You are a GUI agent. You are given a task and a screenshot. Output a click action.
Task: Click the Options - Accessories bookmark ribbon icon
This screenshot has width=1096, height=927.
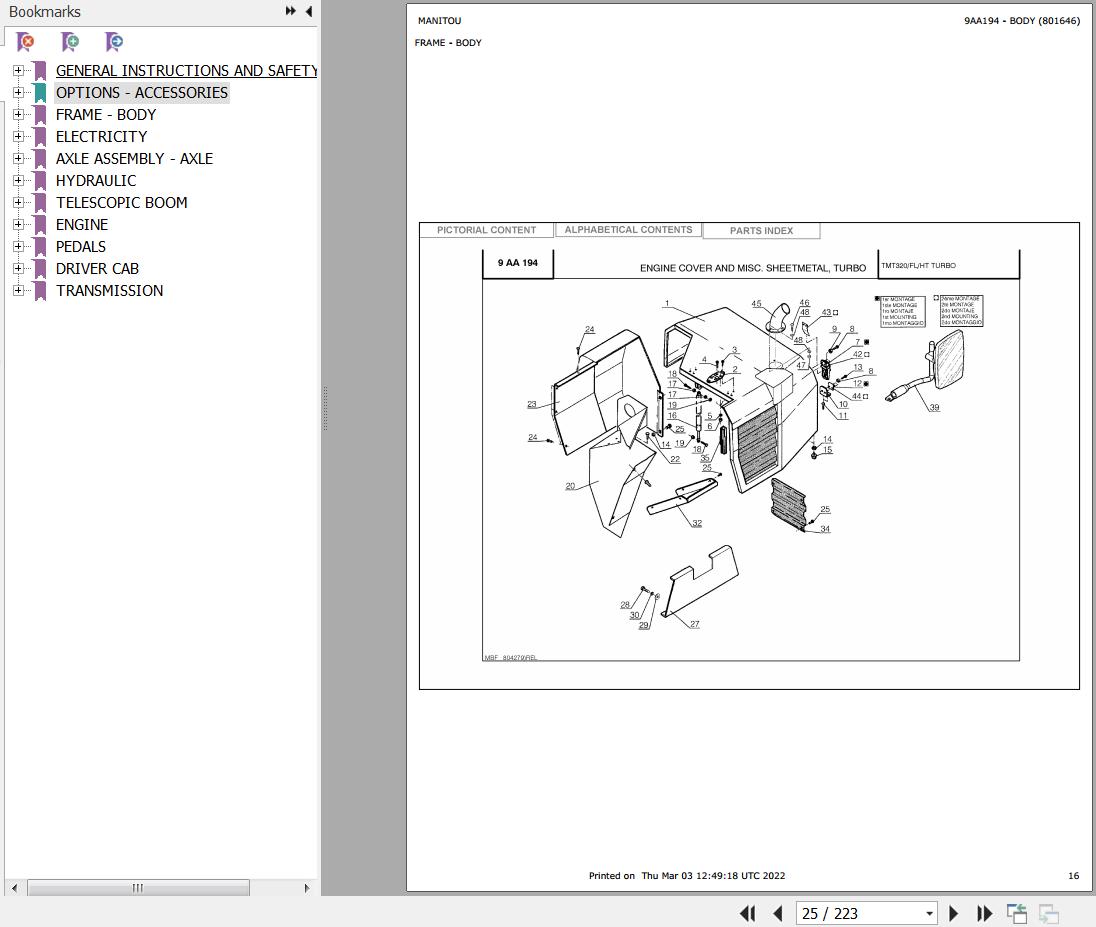pyautogui.click(x=41, y=92)
